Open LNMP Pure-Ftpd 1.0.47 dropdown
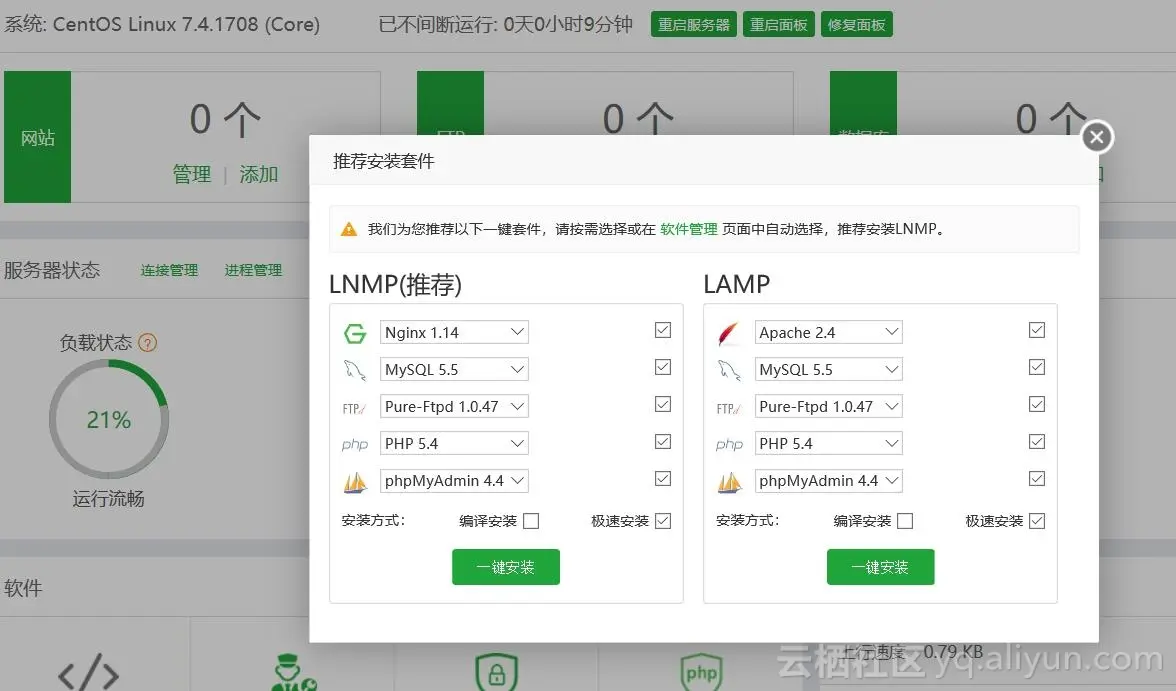Screen dimensions: 1176x691 pos(454,407)
